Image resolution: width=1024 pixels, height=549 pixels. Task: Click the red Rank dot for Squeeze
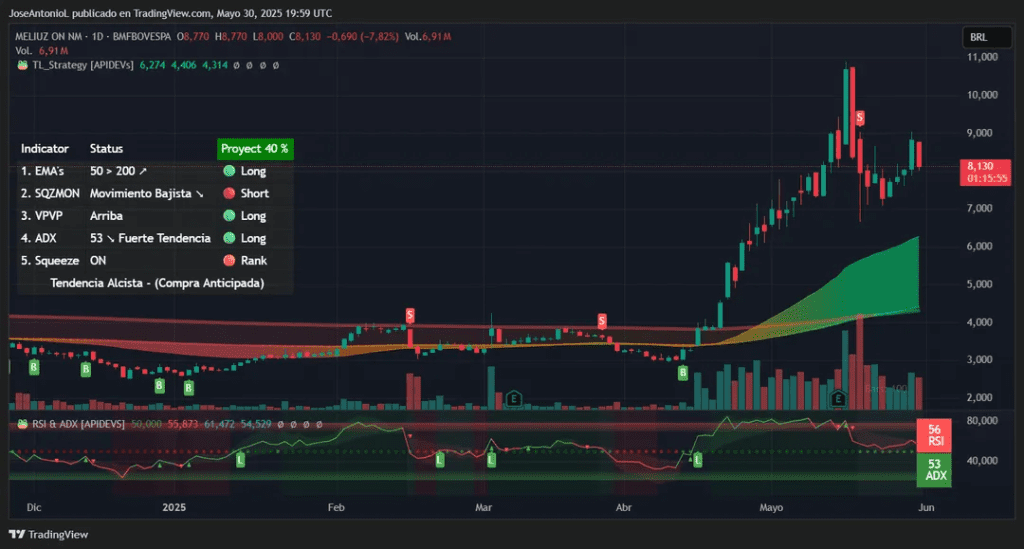[228, 260]
